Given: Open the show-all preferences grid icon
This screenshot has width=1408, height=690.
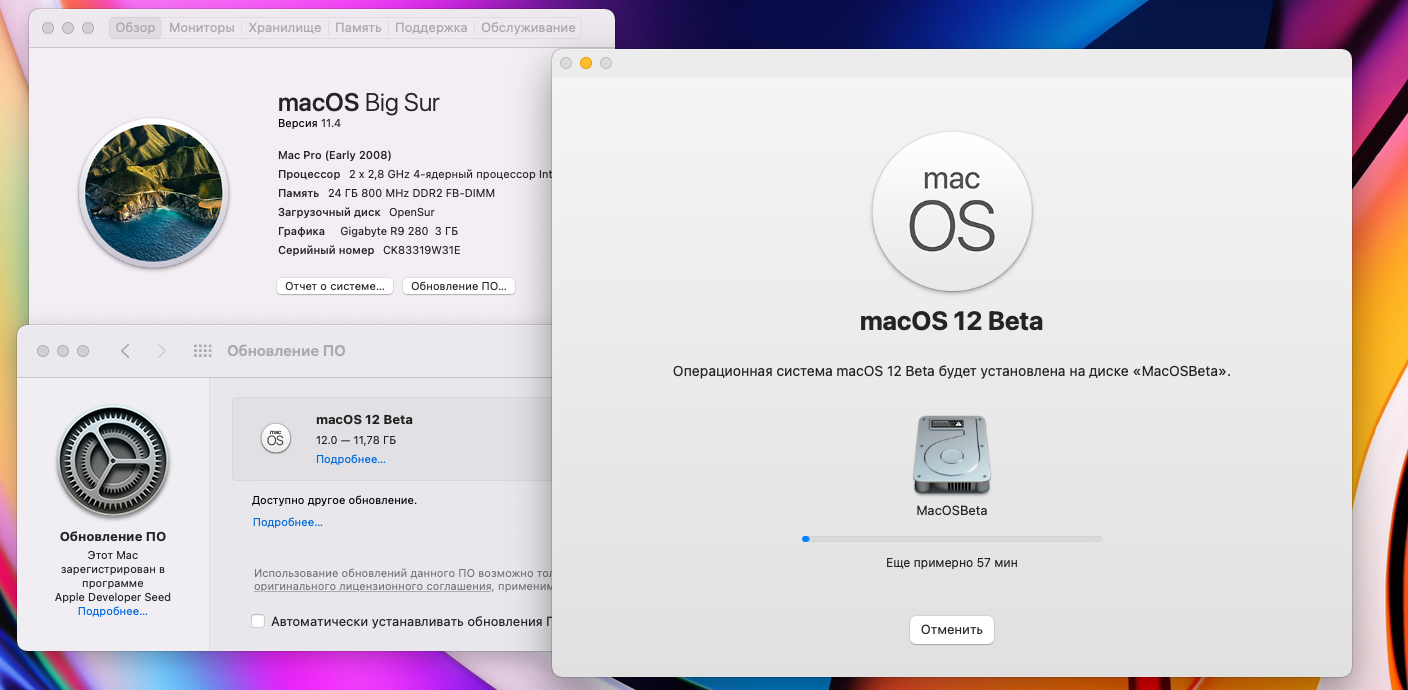Looking at the screenshot, I should [x=202, y=351].
